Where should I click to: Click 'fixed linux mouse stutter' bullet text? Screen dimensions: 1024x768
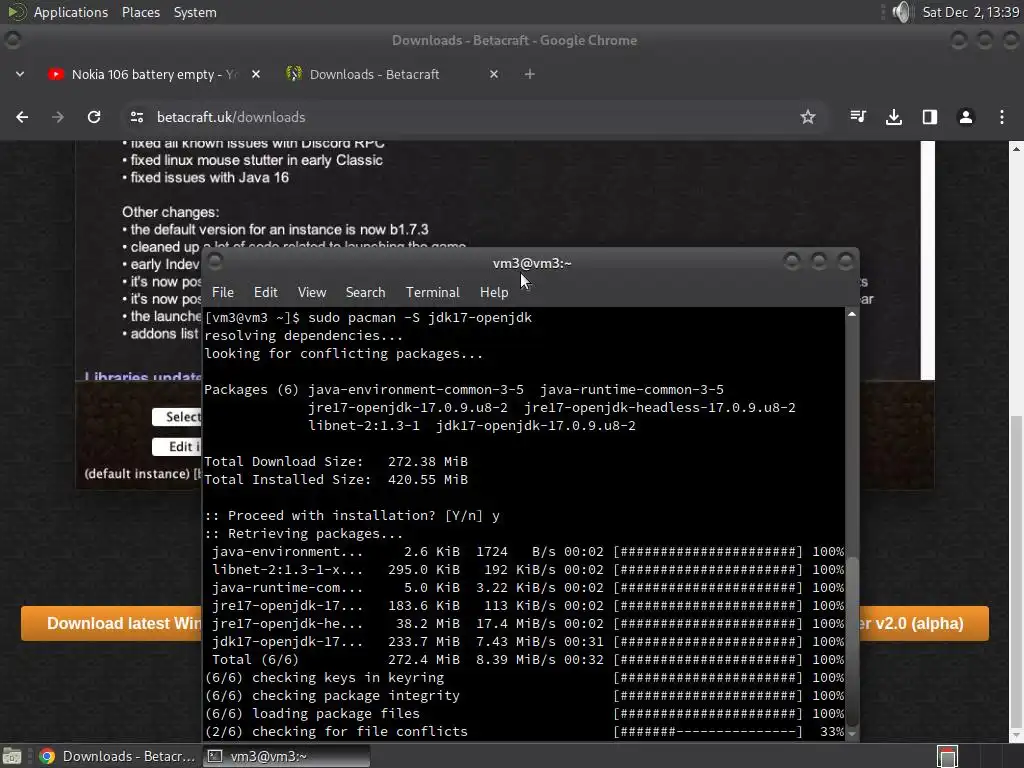coord(256,161)
